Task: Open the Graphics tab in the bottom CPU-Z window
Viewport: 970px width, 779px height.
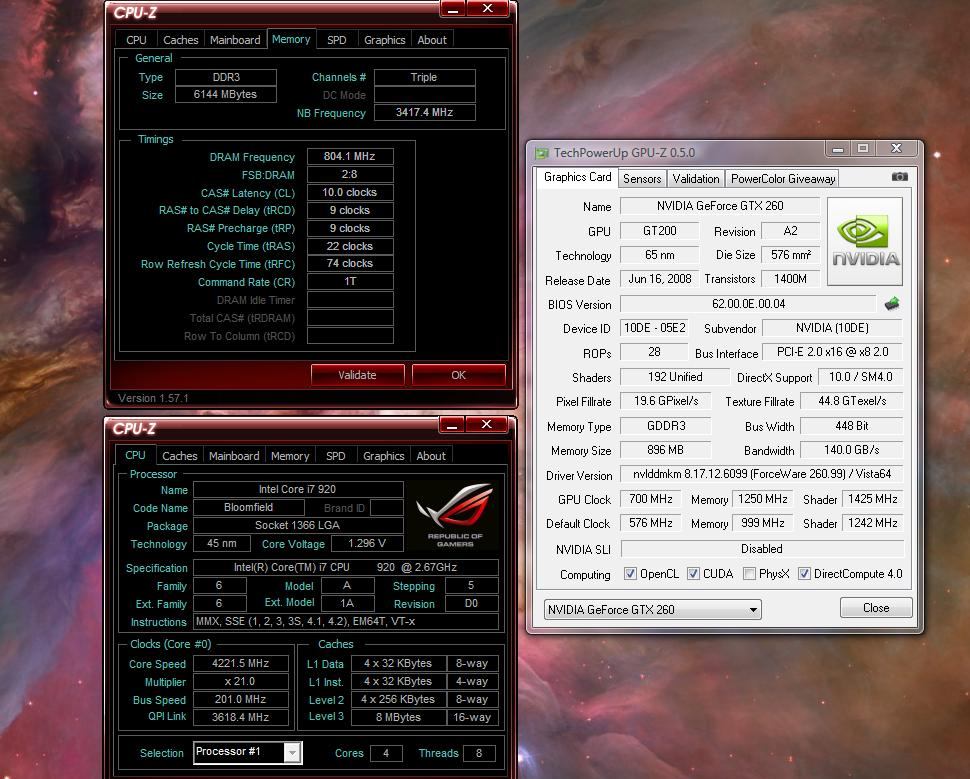Action: tap(384, 456)
